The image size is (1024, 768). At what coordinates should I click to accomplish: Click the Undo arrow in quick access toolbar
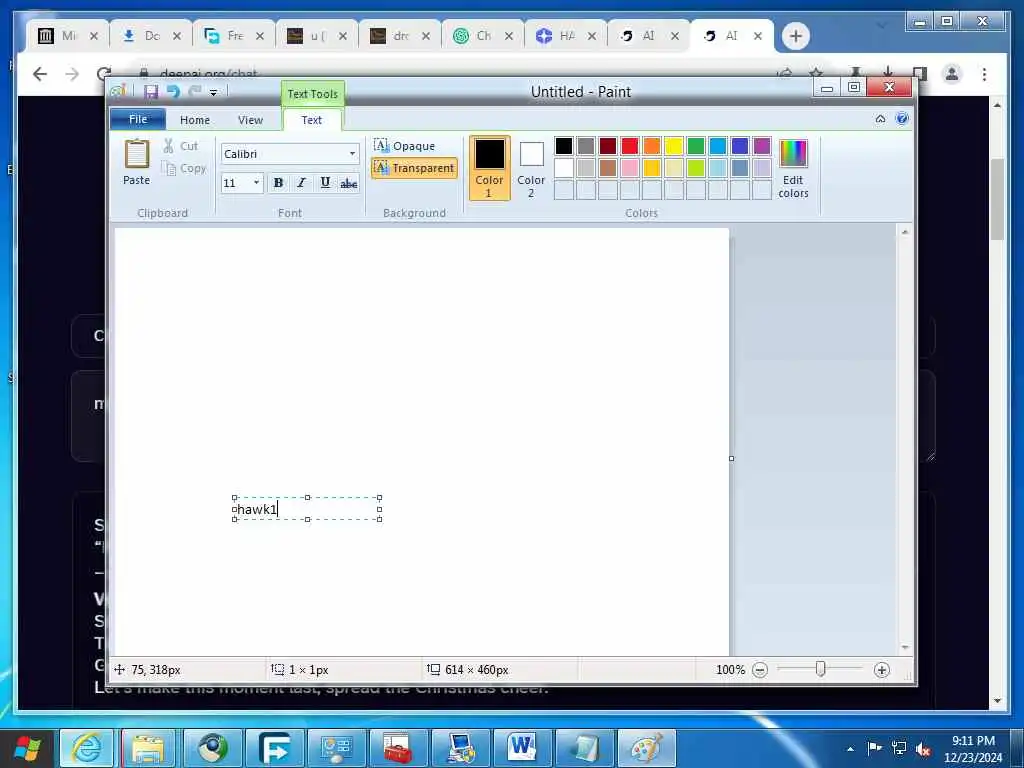pos(173,91)
